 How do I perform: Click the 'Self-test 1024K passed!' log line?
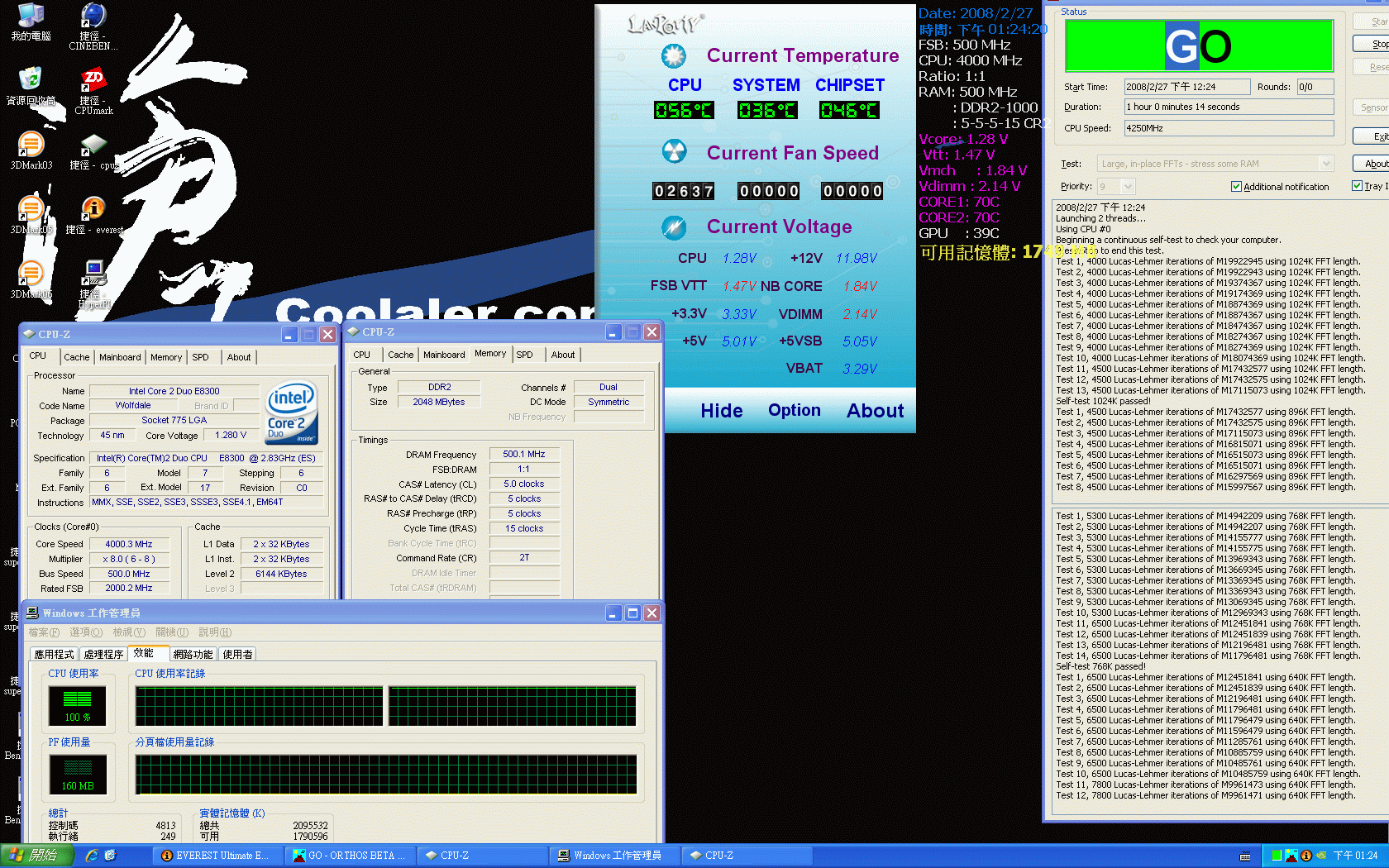[1103, 401]
